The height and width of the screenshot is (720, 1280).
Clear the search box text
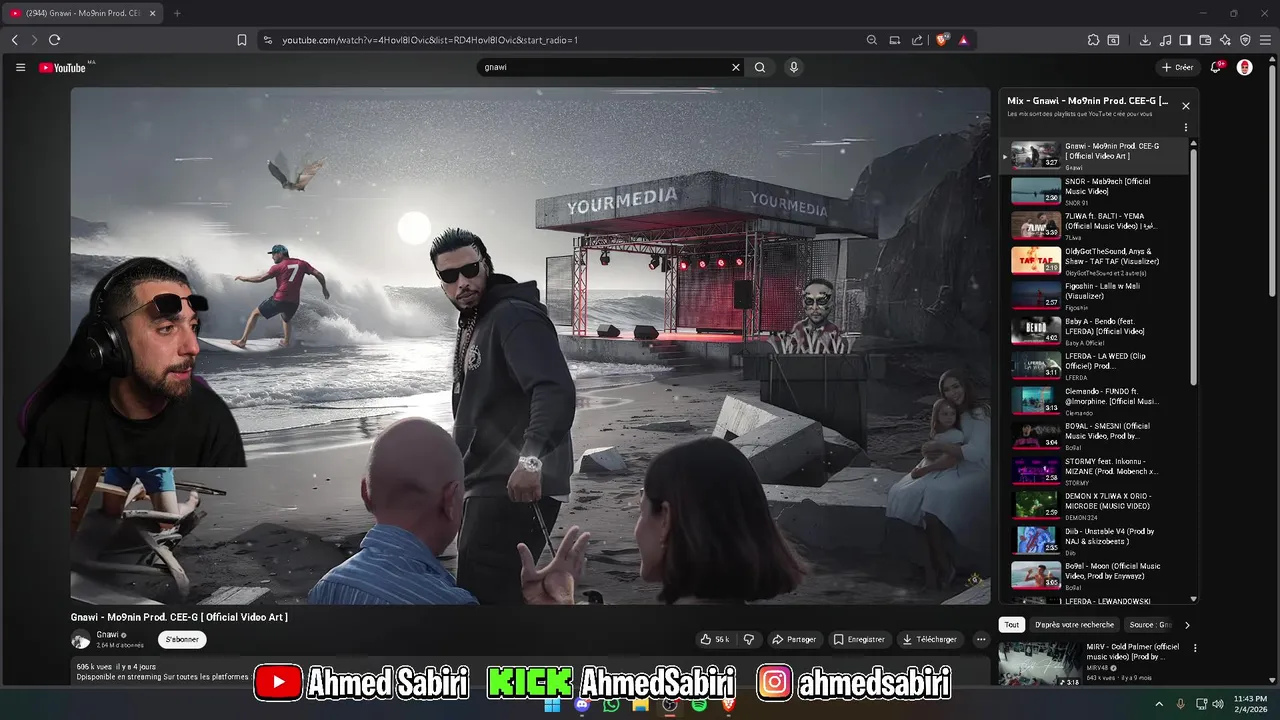[736, 67]
